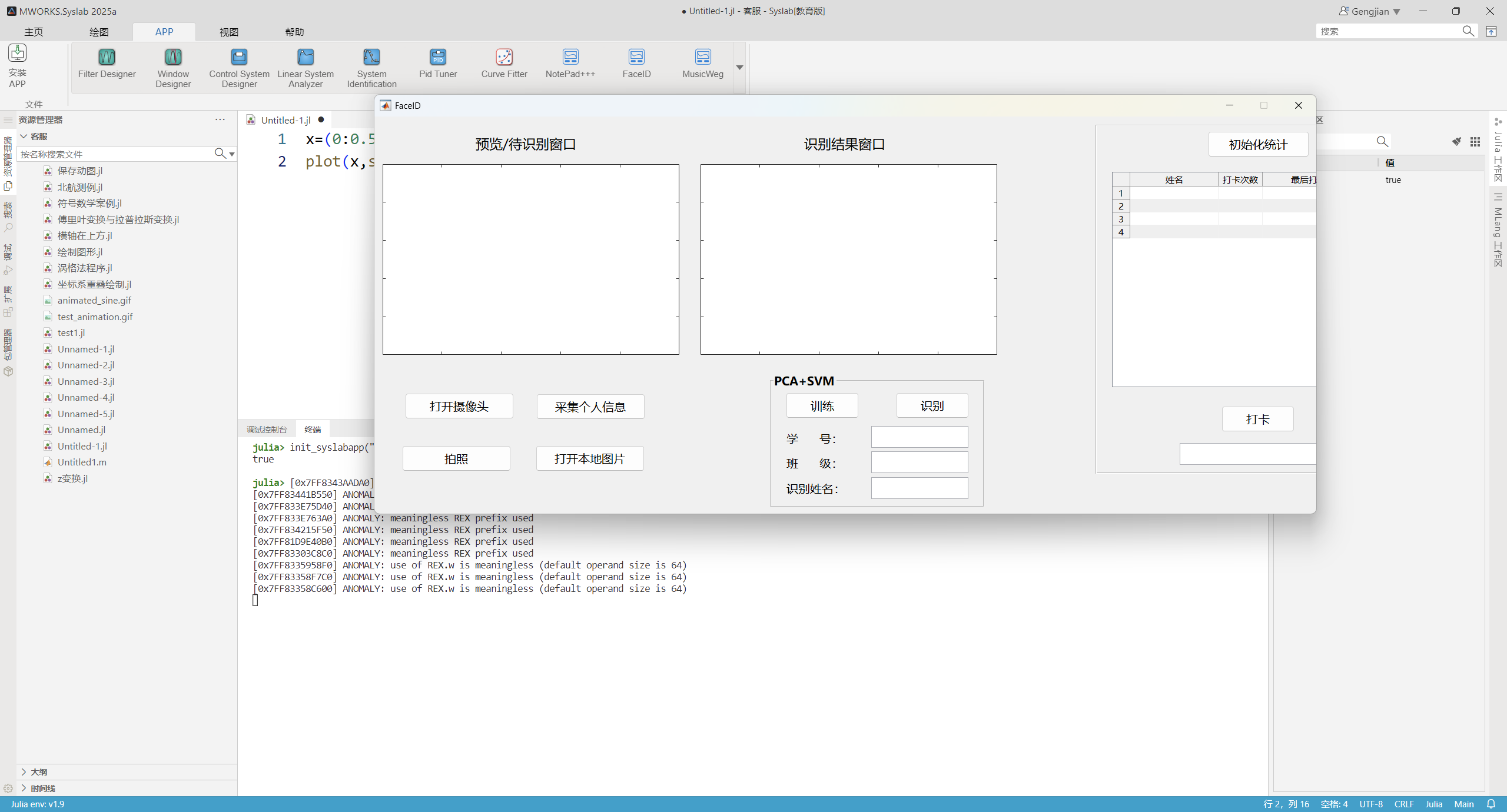Image resolution: width=1507 pixels, height=812 pixels.
Task: Click the 姓名 table column header
Action: [1174, 179]
